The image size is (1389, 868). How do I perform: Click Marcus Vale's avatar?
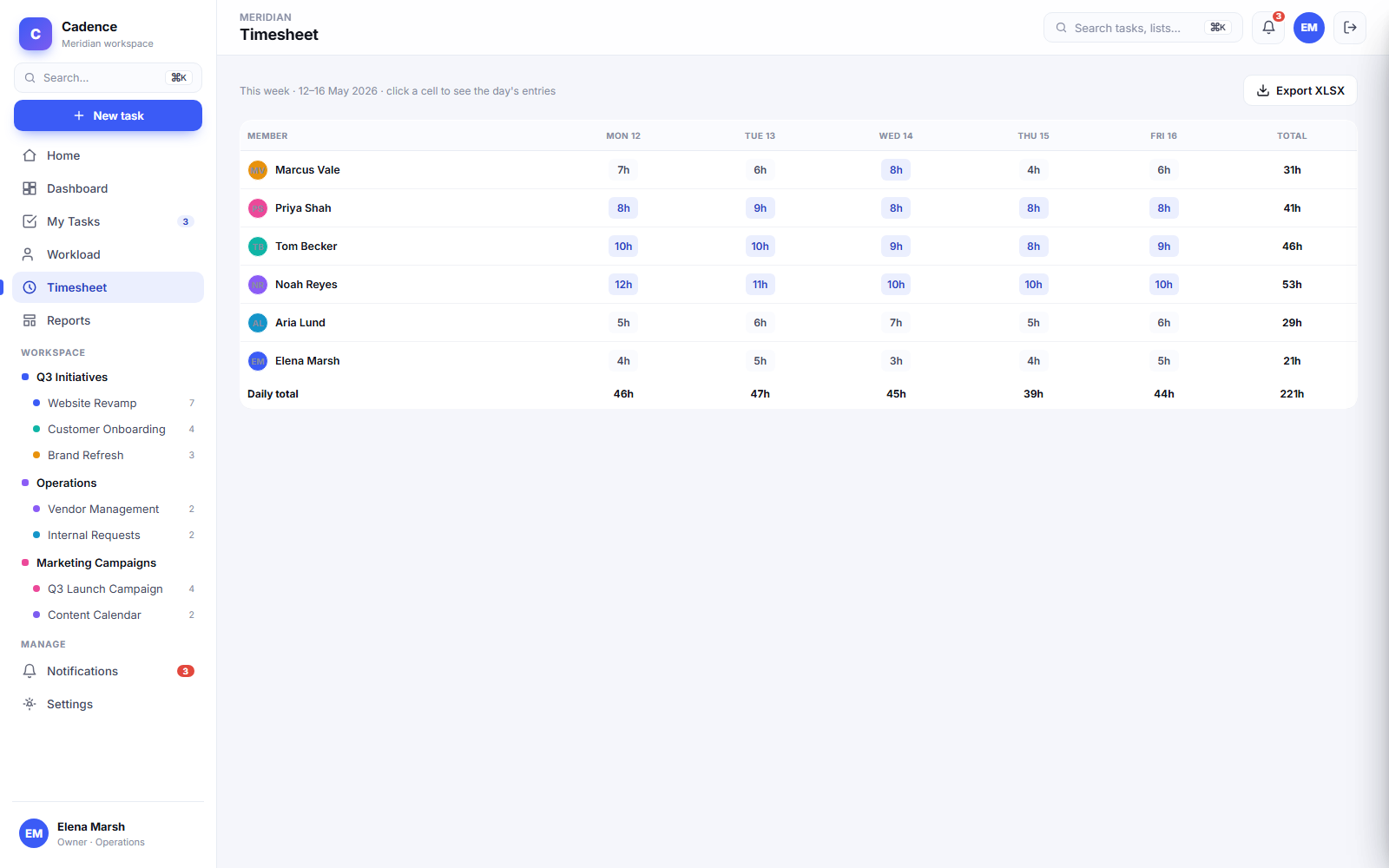(258, 170)
